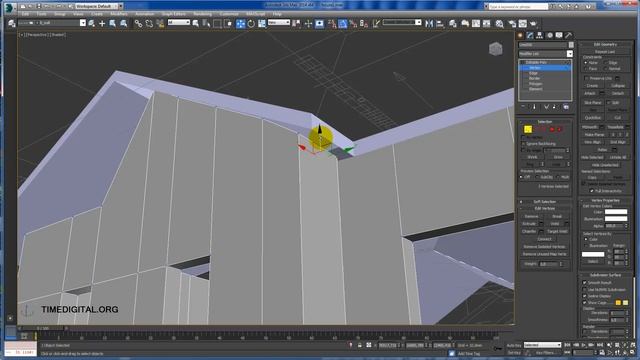Open the Curve Editor icon
Viewport: 640px width, 360px height.
coord(476,23)
